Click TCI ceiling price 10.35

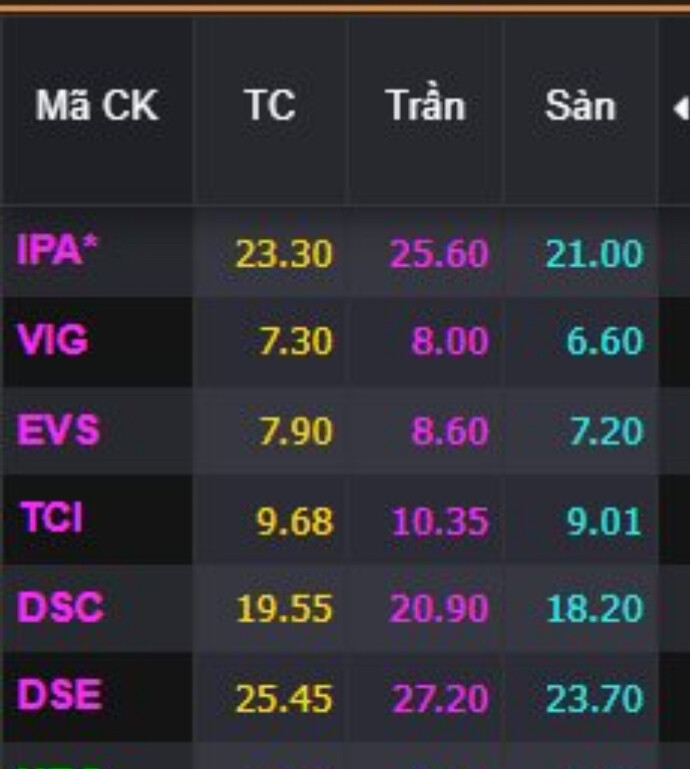(439, 521)
